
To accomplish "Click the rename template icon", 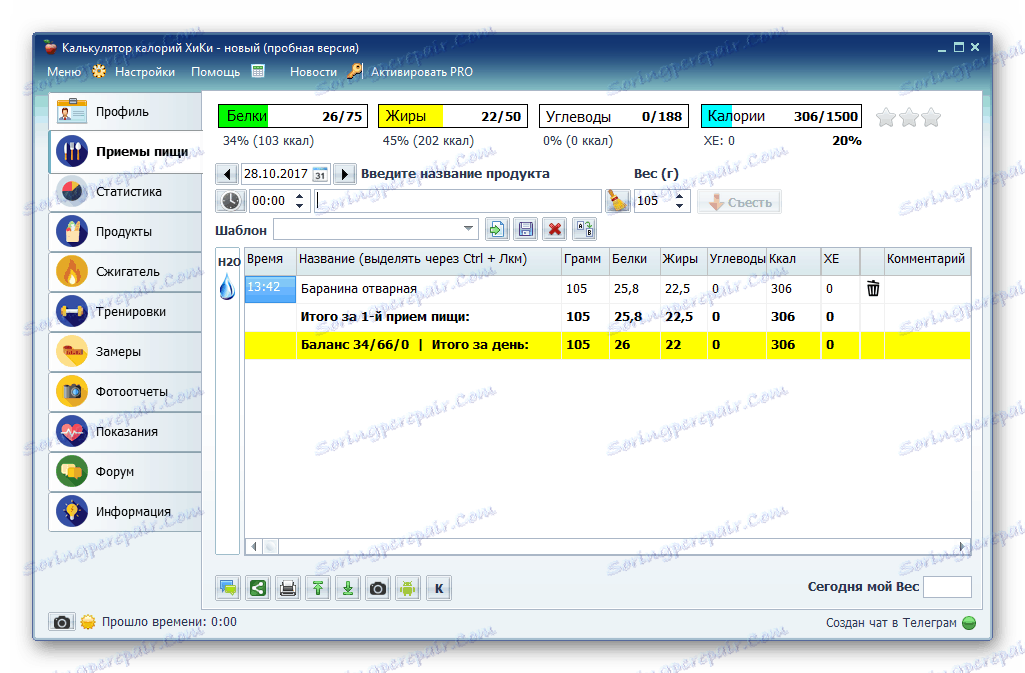I will [x=584, y=229].
